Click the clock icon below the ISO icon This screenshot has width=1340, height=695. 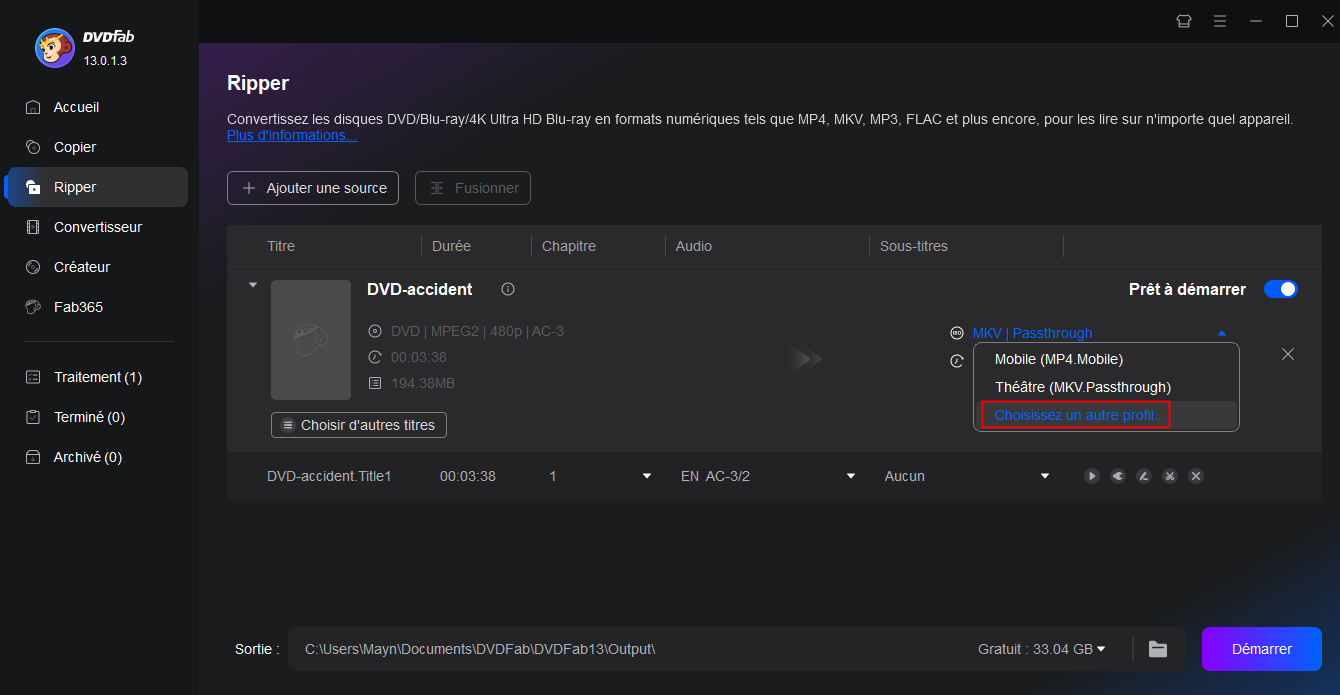coord(957,361)
